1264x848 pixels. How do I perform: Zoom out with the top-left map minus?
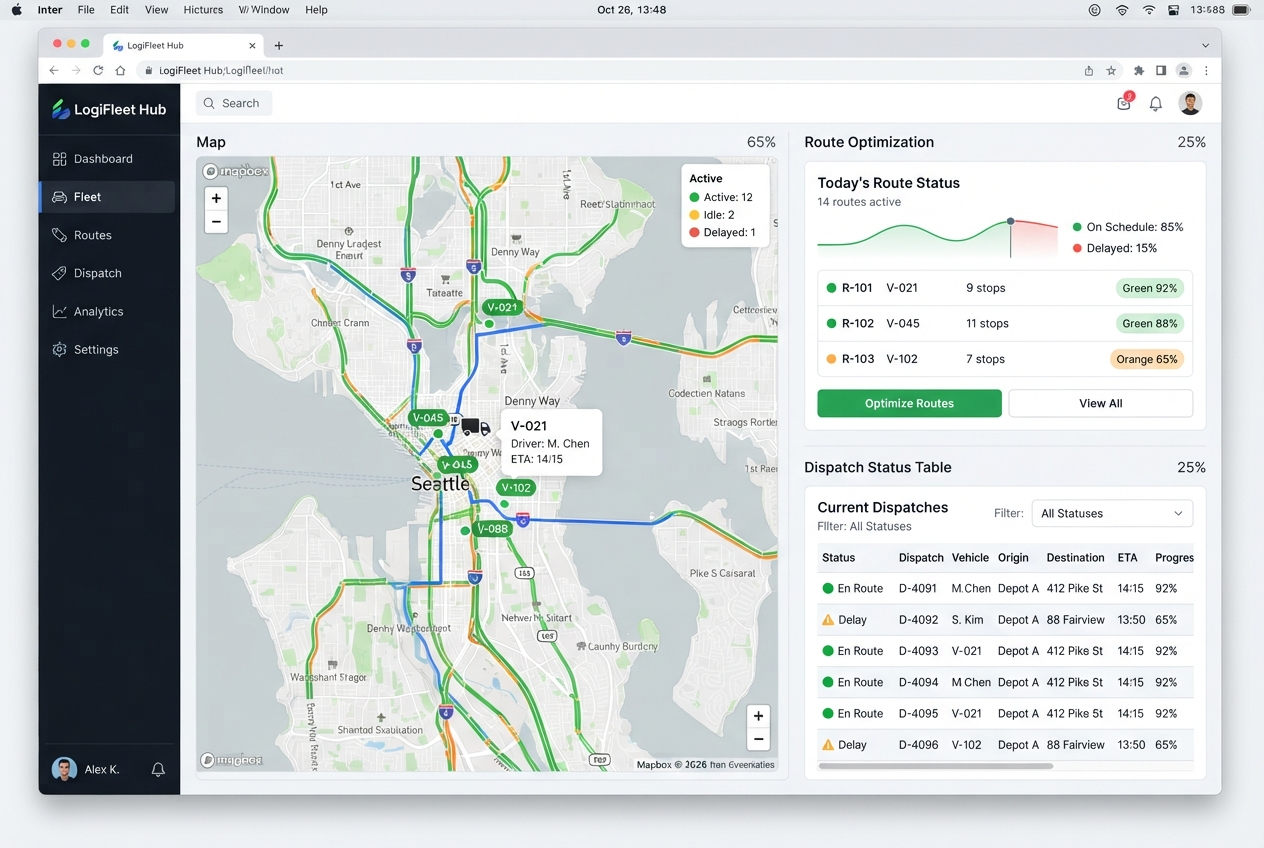pyautogui.click(x=216, y=221)
